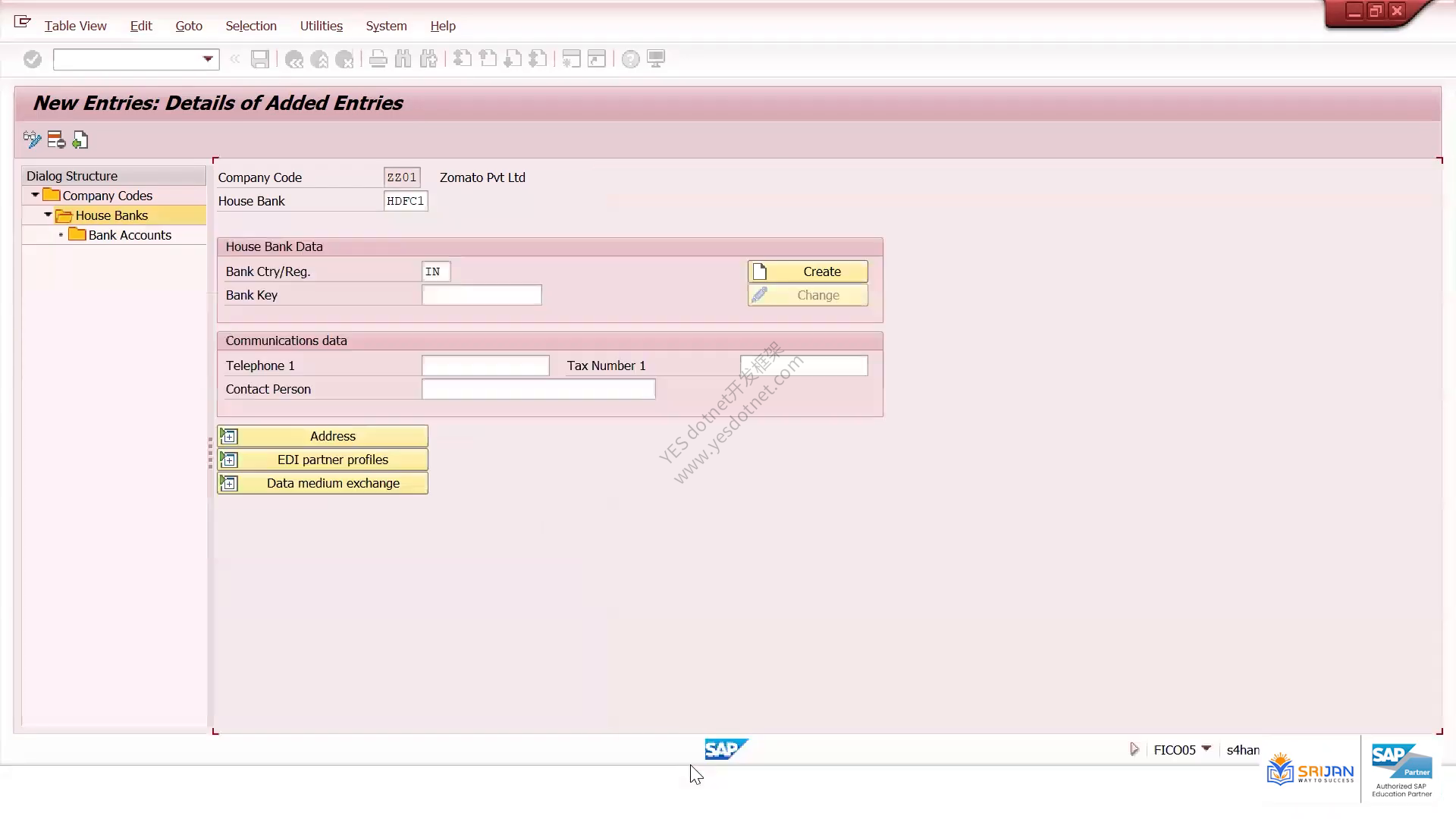This screenshot has width=1456, height=819.
Task: Click the Tax Number 1 input field
Action: (804, 366)
